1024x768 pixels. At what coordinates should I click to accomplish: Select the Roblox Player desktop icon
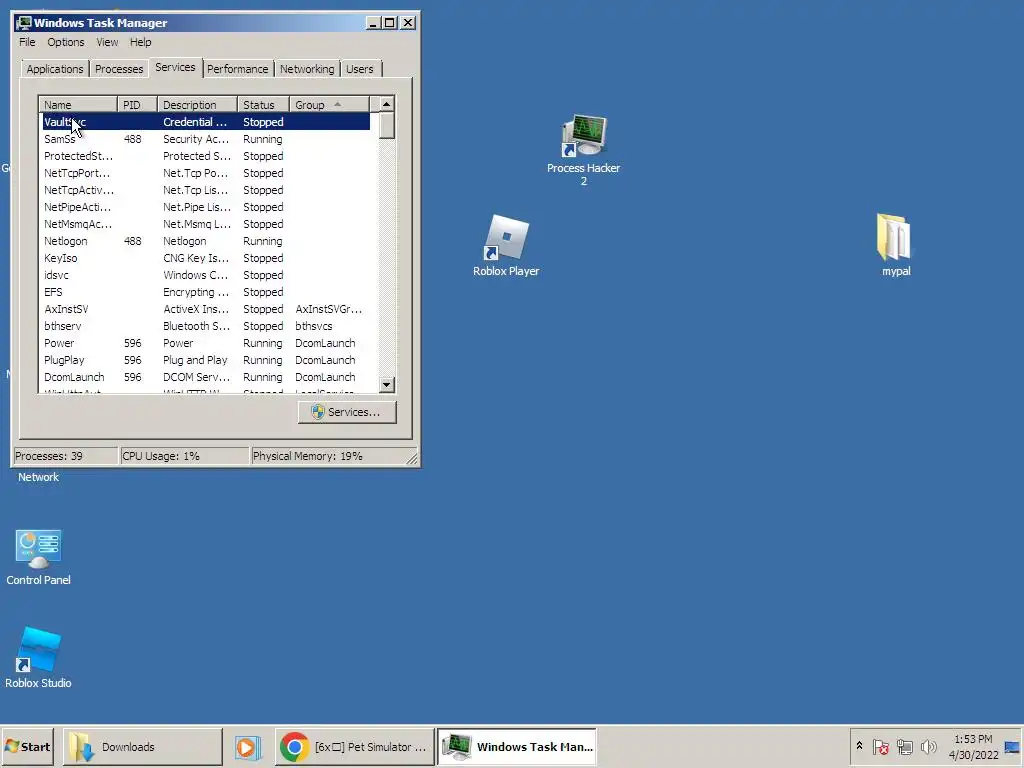click(x=506, y=246)
